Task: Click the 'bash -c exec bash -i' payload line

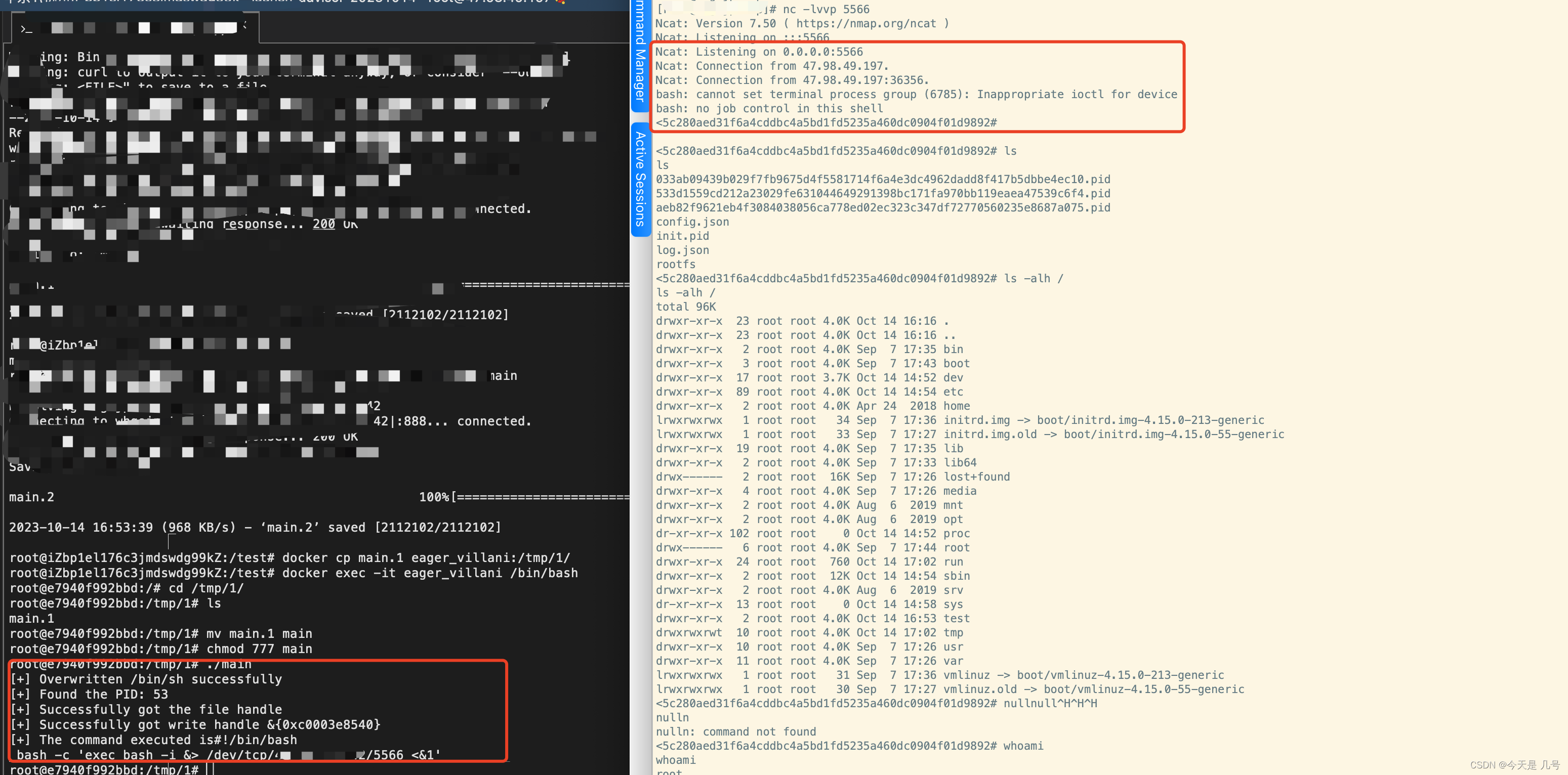Action: point(228,756)
